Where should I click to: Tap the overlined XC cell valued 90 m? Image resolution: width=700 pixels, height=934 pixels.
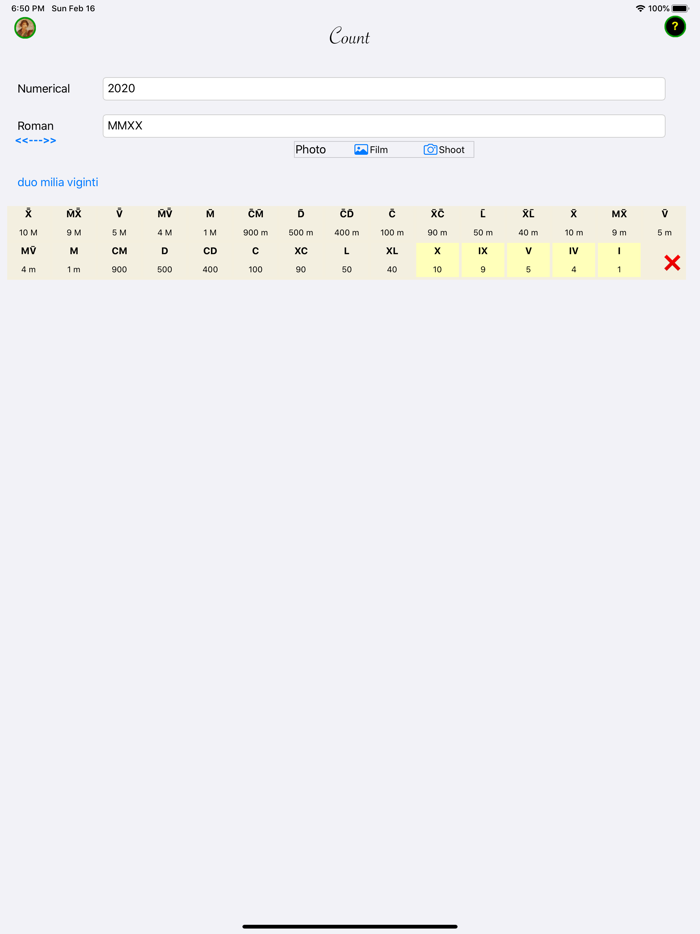(x=437, y=223)
